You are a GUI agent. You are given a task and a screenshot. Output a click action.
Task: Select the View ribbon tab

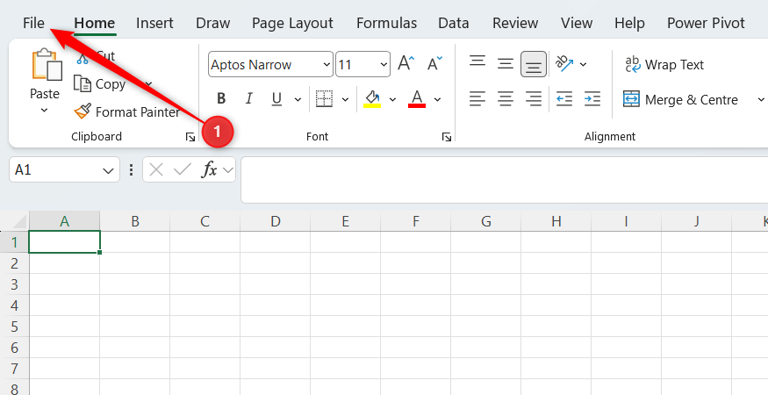(576, 23)
